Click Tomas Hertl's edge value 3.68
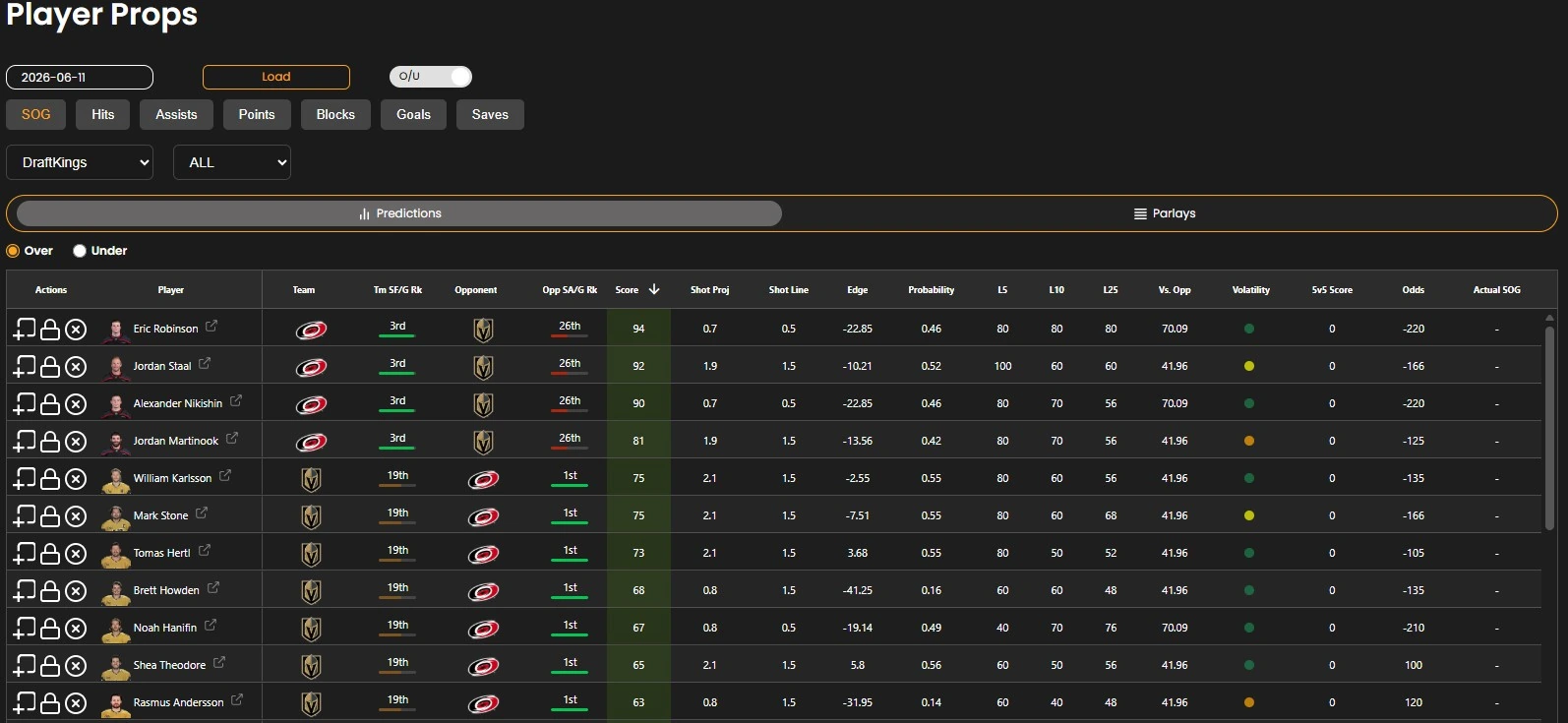The height and width of the screenshot is (723, 1568). tap(858, 553)
